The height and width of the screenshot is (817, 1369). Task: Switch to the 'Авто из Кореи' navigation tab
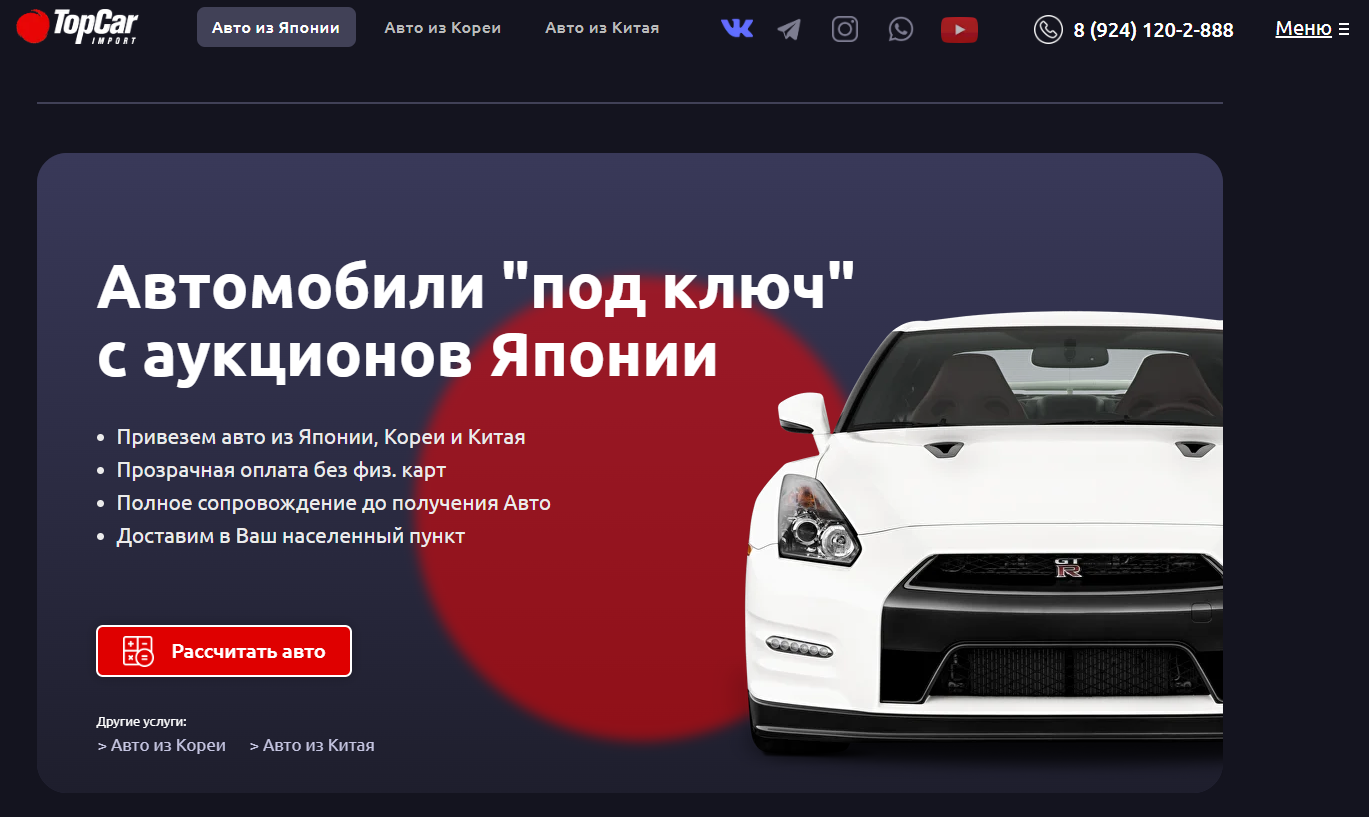click(x=442, y=27)
